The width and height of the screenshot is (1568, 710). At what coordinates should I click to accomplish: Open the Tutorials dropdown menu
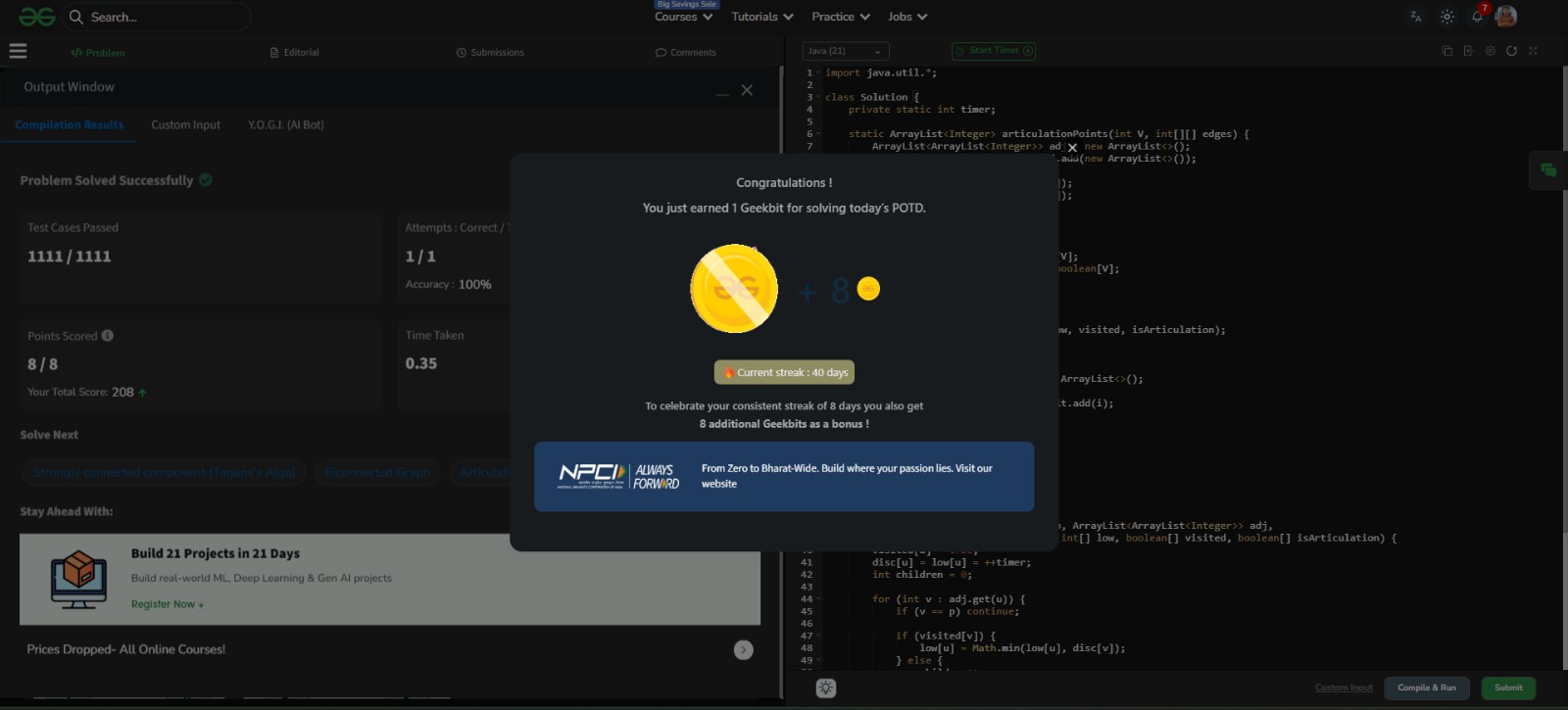(762, 17)
